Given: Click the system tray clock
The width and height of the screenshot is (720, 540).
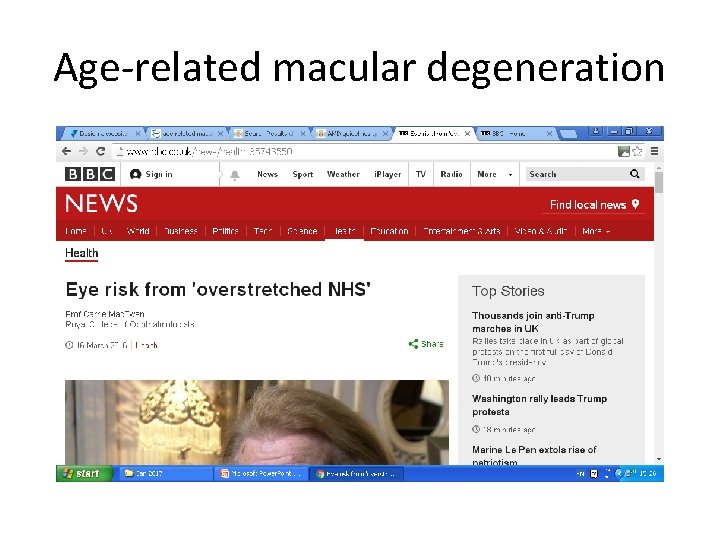Looking at the screenshot, I should [647, 473].
